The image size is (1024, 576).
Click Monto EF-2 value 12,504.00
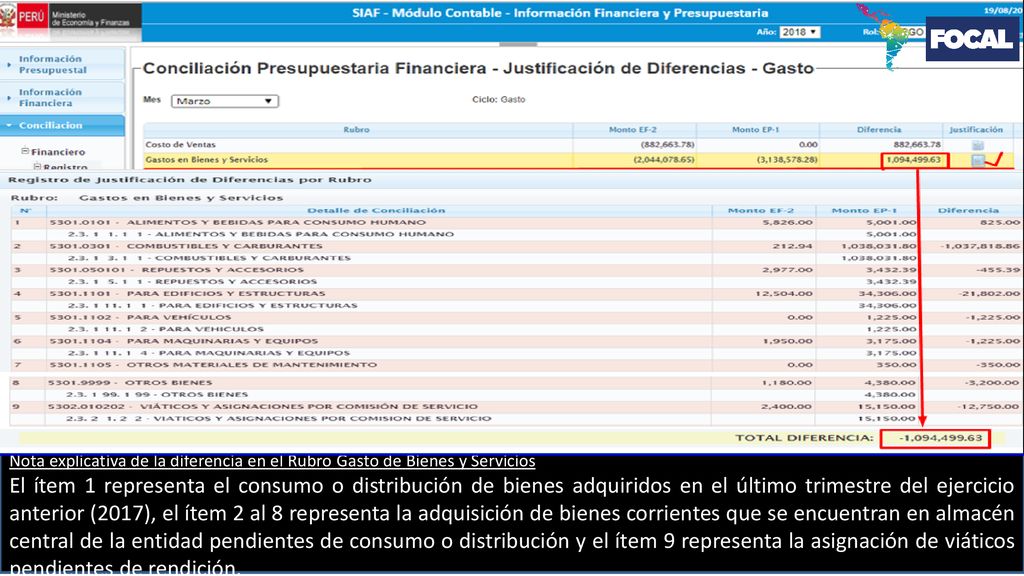click(x=784, y=294)
